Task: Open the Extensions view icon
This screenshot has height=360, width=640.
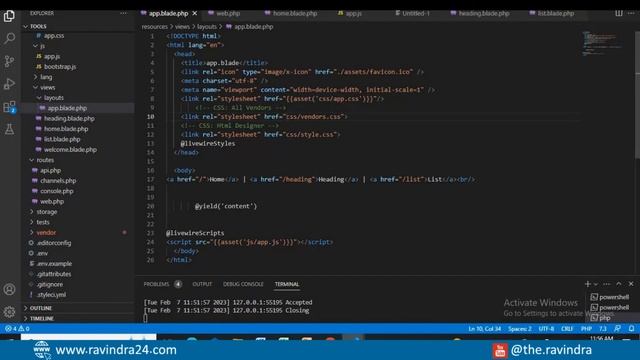Action: (x=9, y=107)
